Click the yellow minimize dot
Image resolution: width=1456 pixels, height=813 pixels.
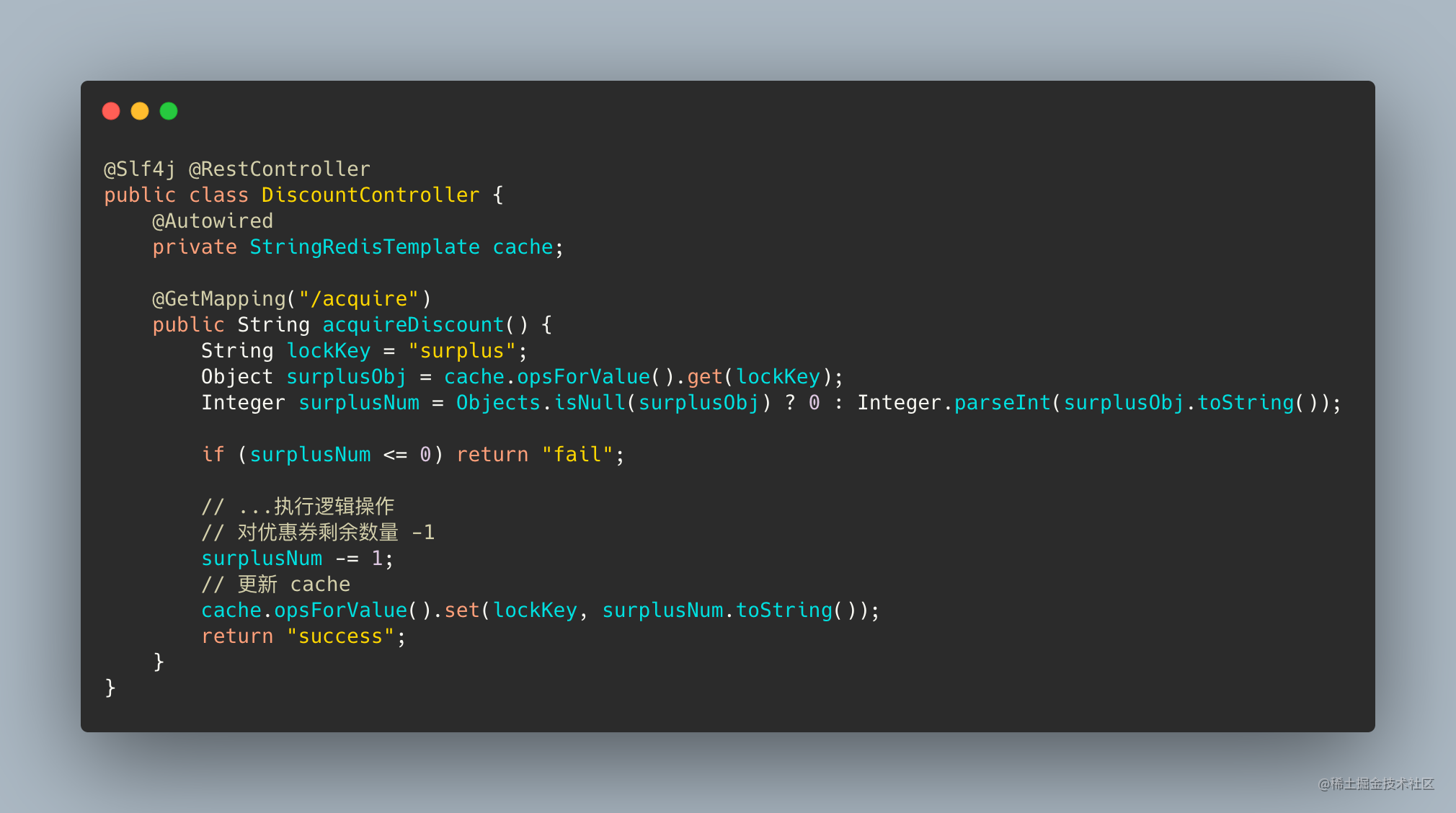[140, 111]
